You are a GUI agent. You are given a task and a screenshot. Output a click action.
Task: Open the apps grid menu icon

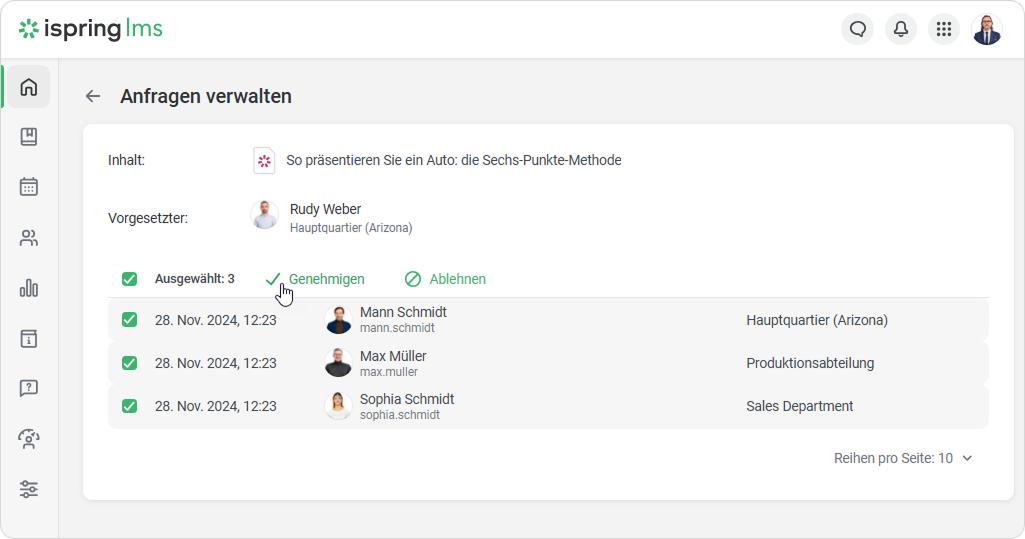[943, 29]
